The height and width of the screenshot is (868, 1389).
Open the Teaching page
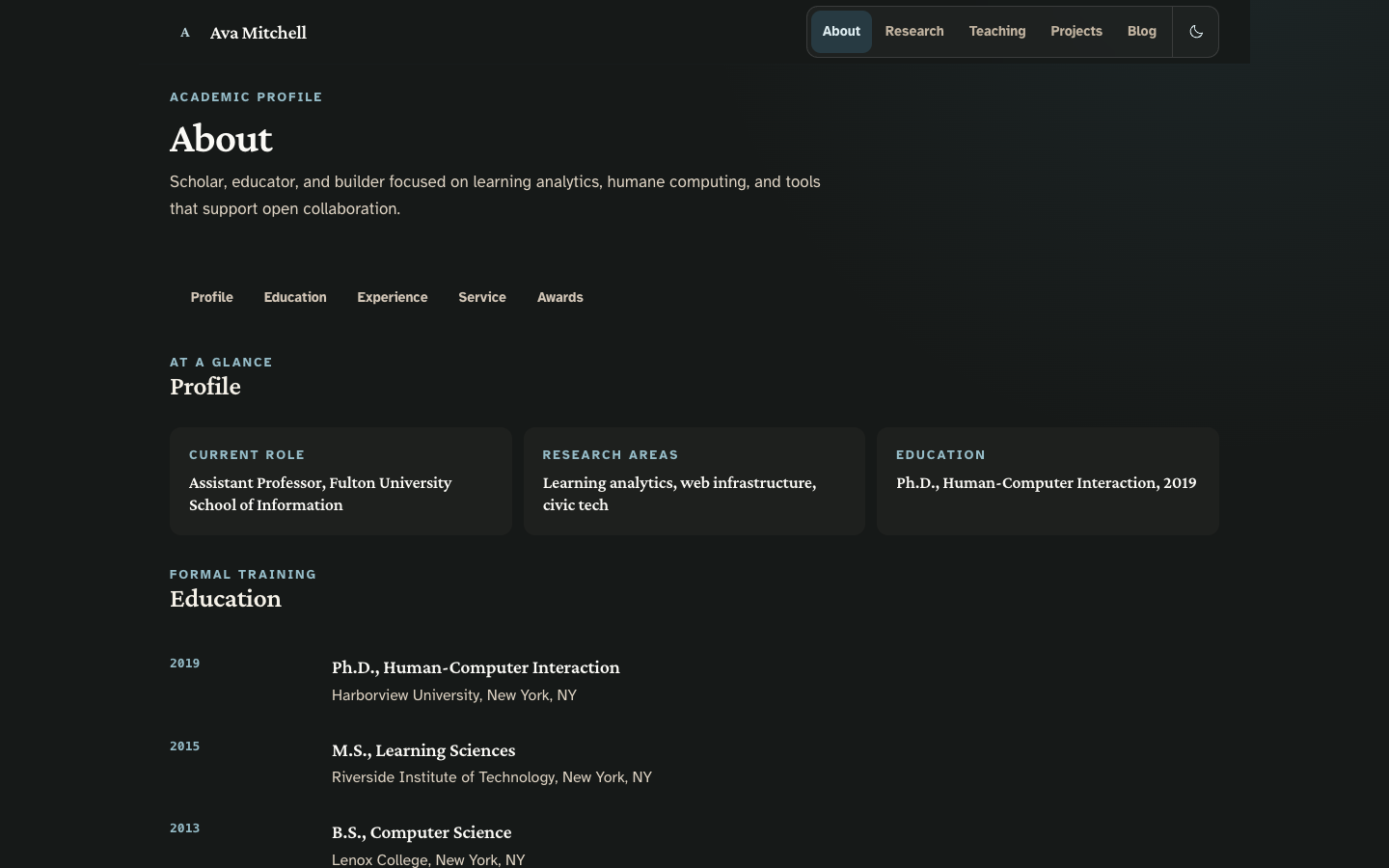click(997, 32)
